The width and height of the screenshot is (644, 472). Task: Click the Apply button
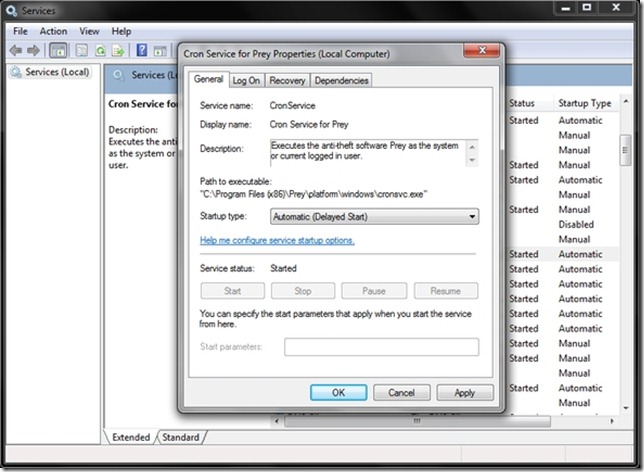[465, 392]
